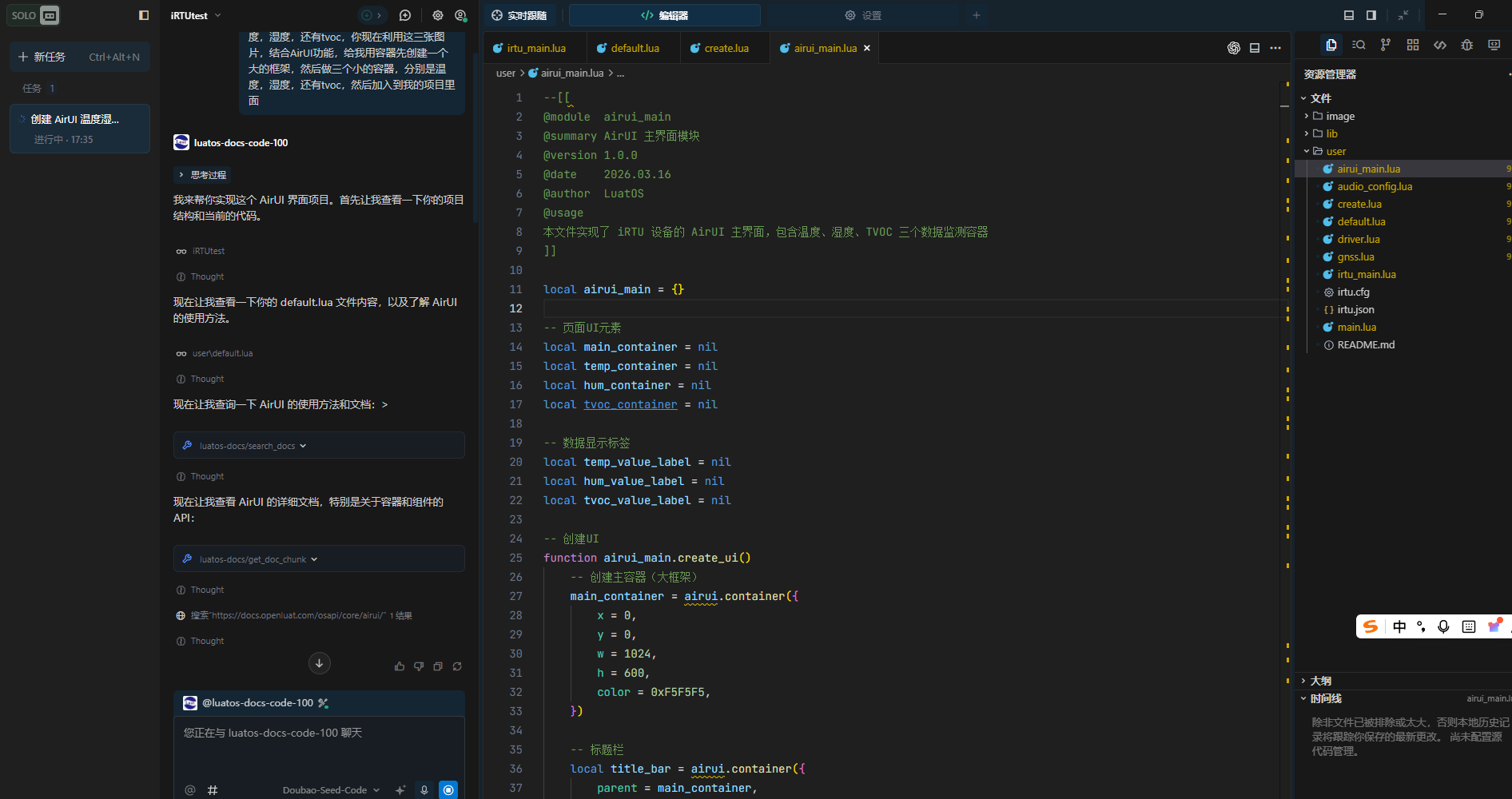The width and height of the screenshot is (1512, 799).
Task: Open the create.lua editor tab
Action: click(x=726, y=48)
